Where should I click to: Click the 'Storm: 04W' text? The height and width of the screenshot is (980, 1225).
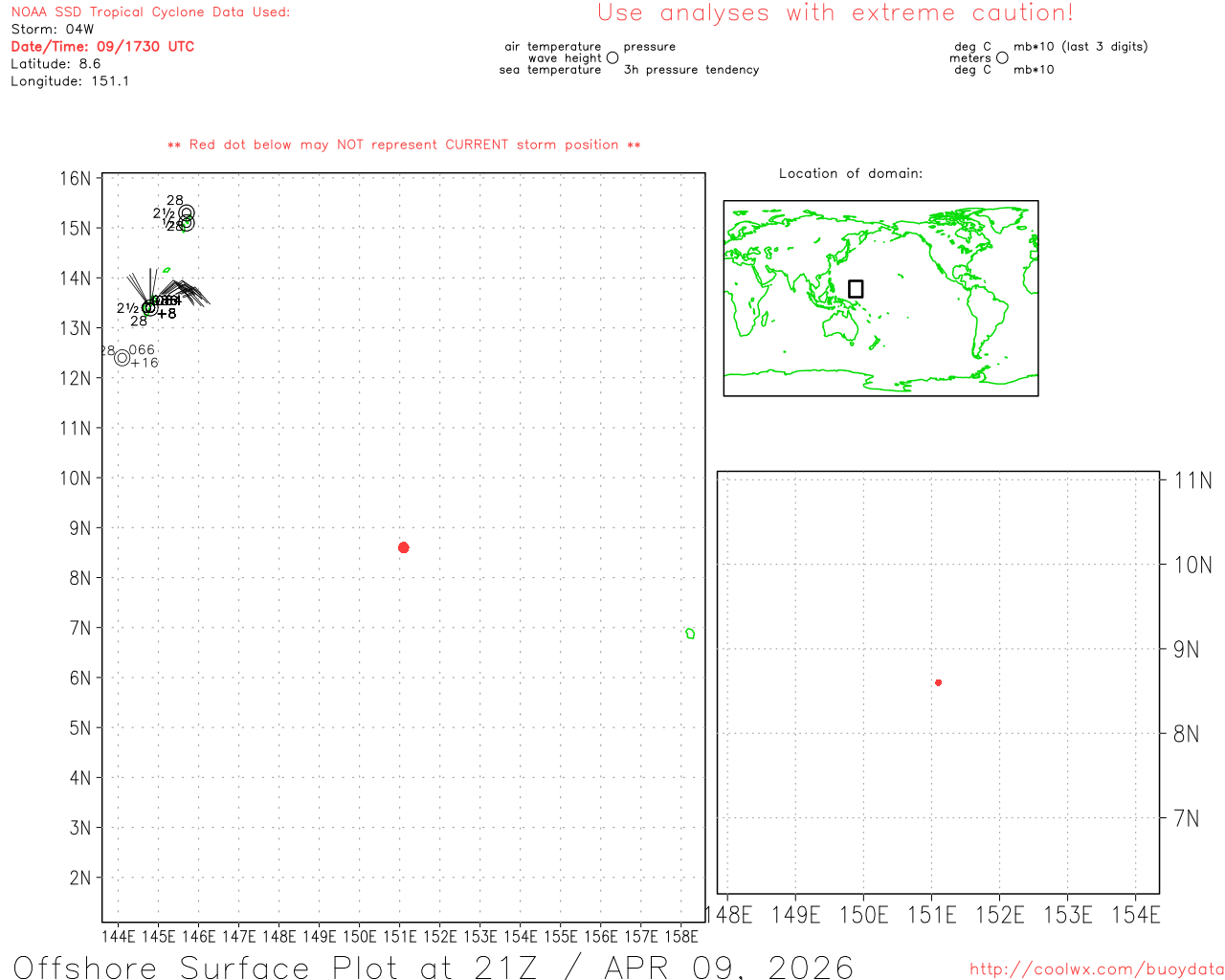point(53,30)
